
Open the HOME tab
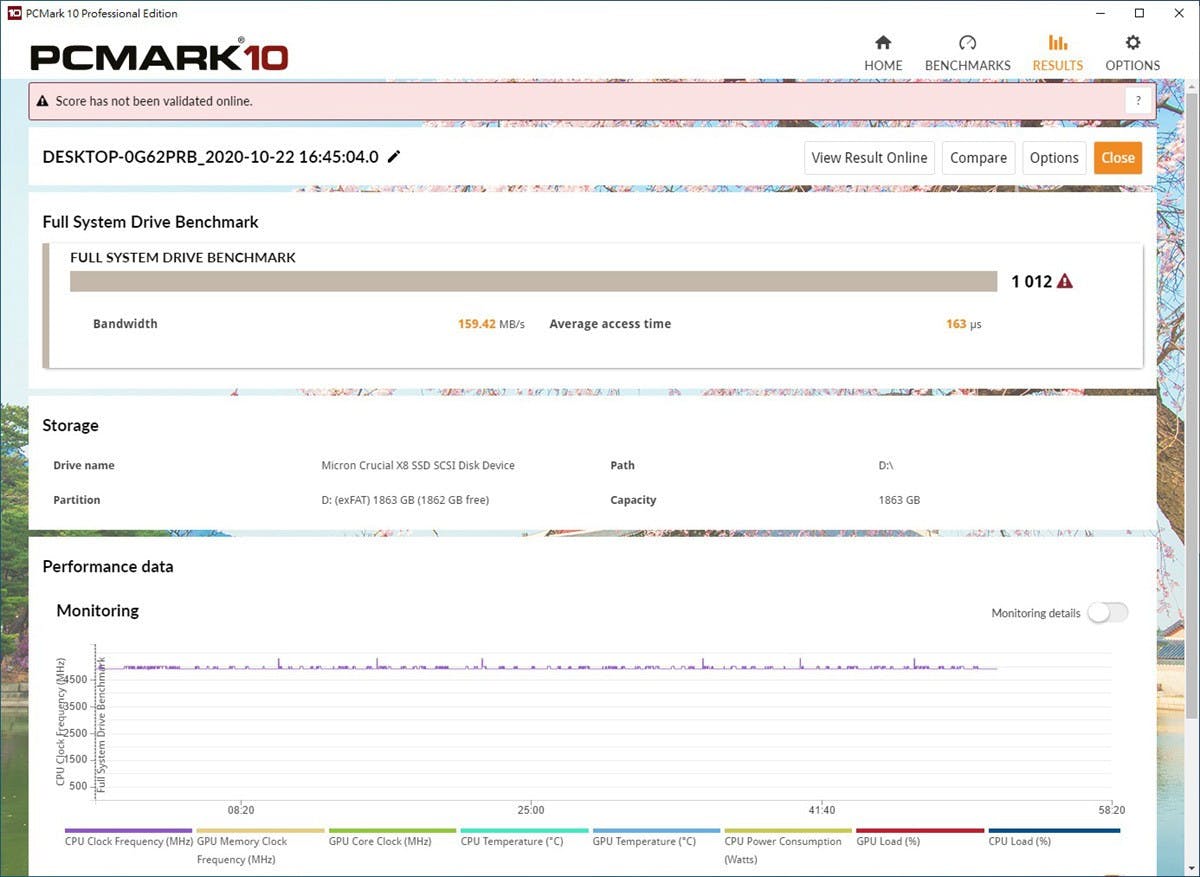[883, 54]
